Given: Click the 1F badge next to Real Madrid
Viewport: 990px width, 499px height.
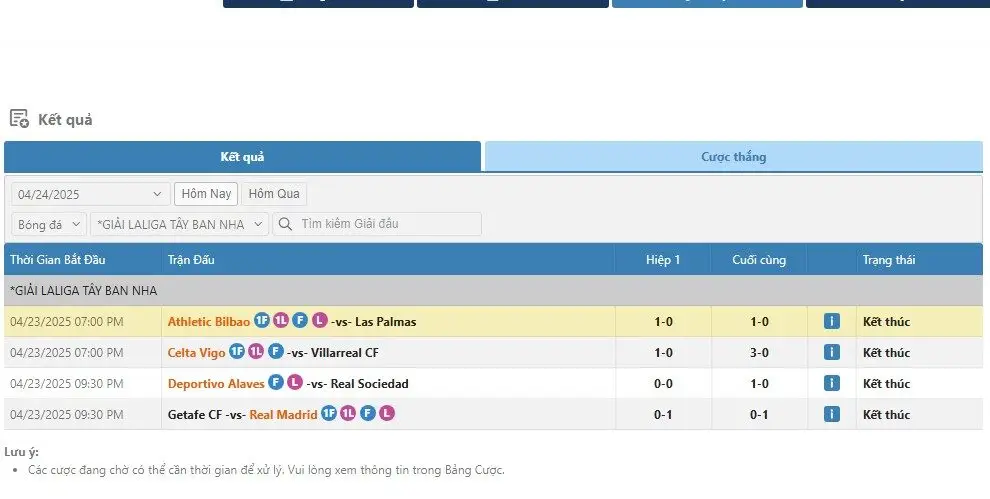Looking at the screenshot, I should pyautogui.click(x=329, y=414).
